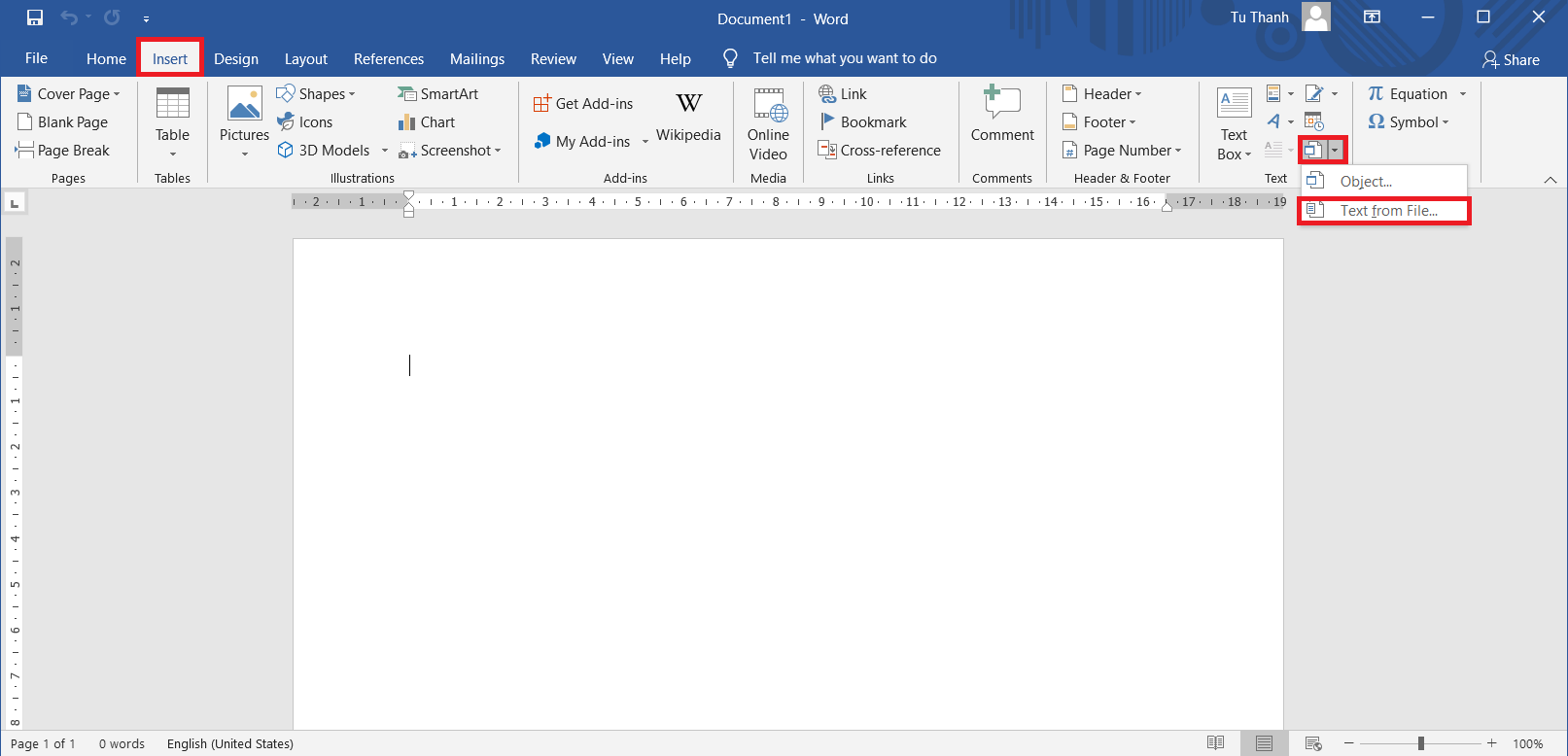
Task: Insert a Chart from Illustrations
Action: (x=426, y=122)
